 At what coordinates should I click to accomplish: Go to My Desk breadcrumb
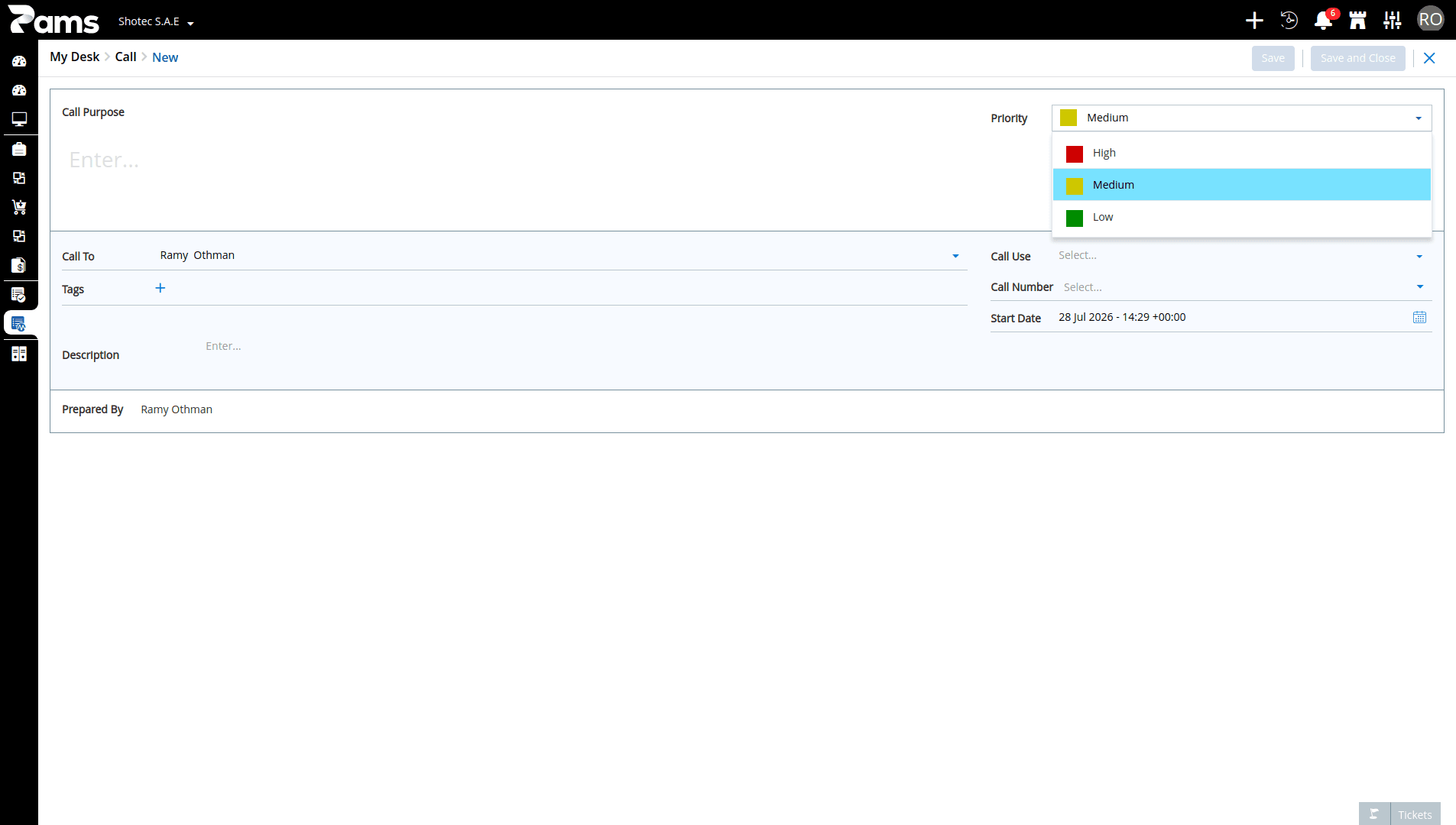(x=74, y=57)
